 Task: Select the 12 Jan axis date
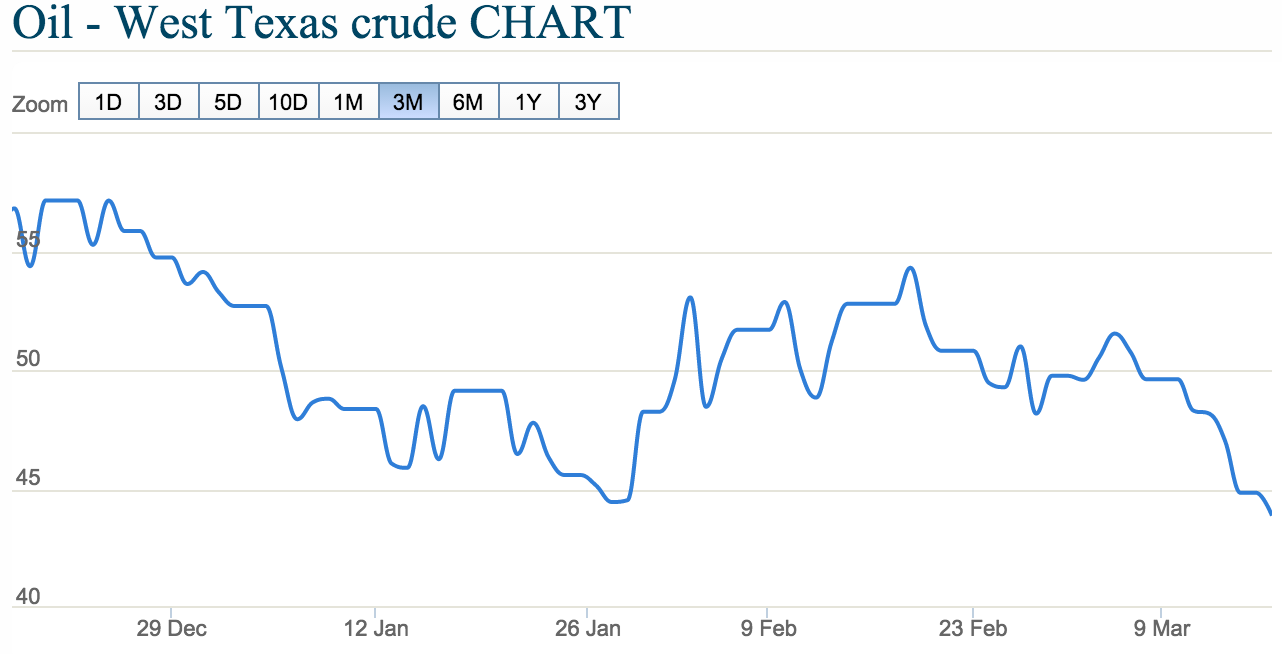(x=376, y=629)
